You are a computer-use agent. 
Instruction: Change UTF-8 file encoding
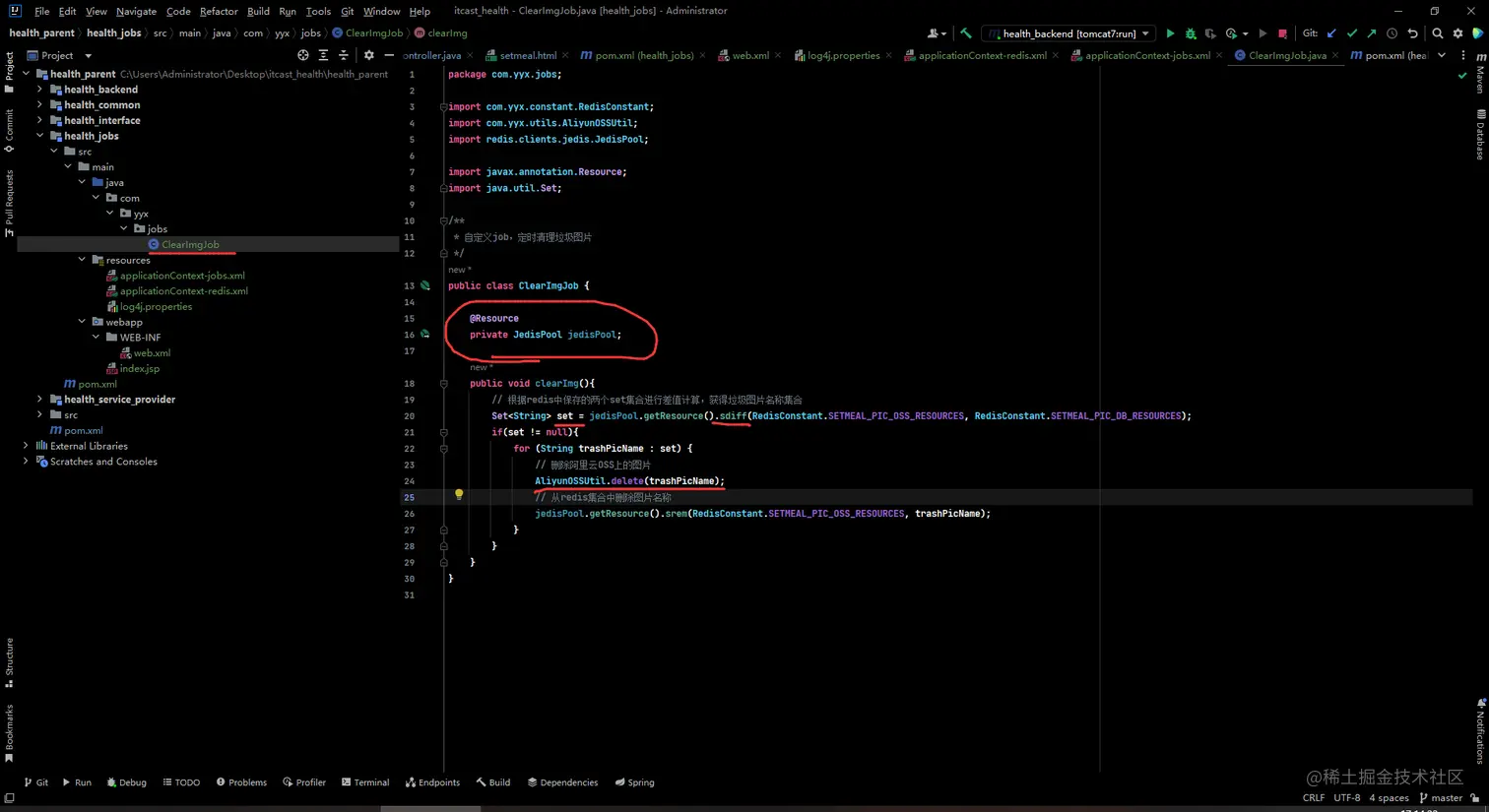pyautogui.click(x=1347, y=798)
